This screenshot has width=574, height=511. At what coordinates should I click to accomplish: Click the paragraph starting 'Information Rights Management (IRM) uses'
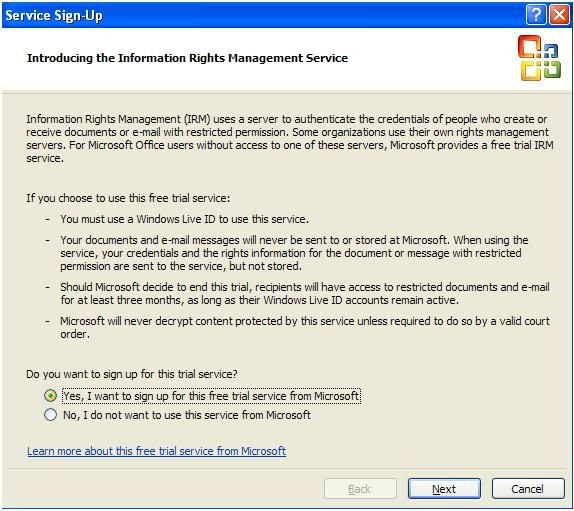click(290, 138)
